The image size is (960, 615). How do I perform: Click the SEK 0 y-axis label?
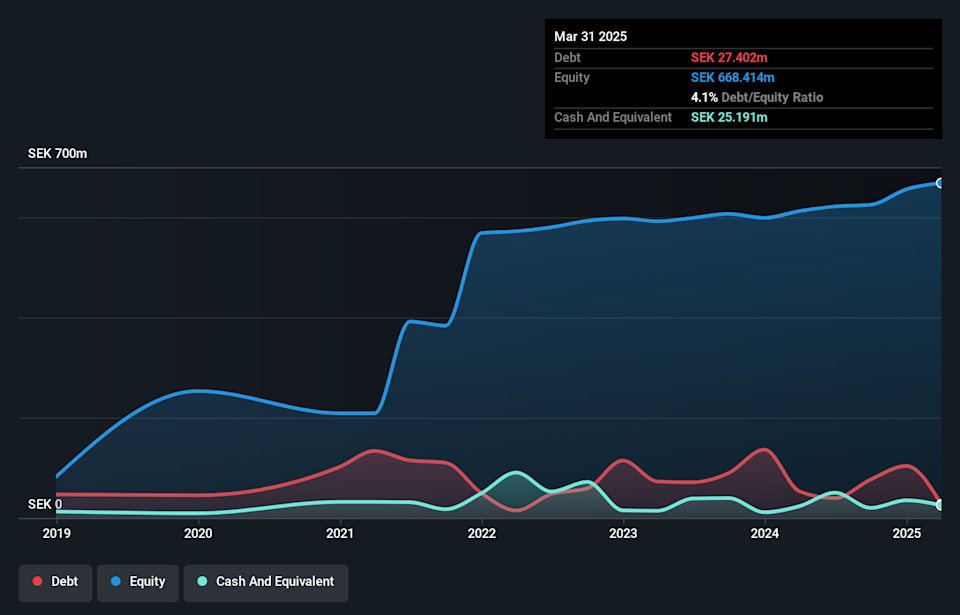(x=44, y=504)
